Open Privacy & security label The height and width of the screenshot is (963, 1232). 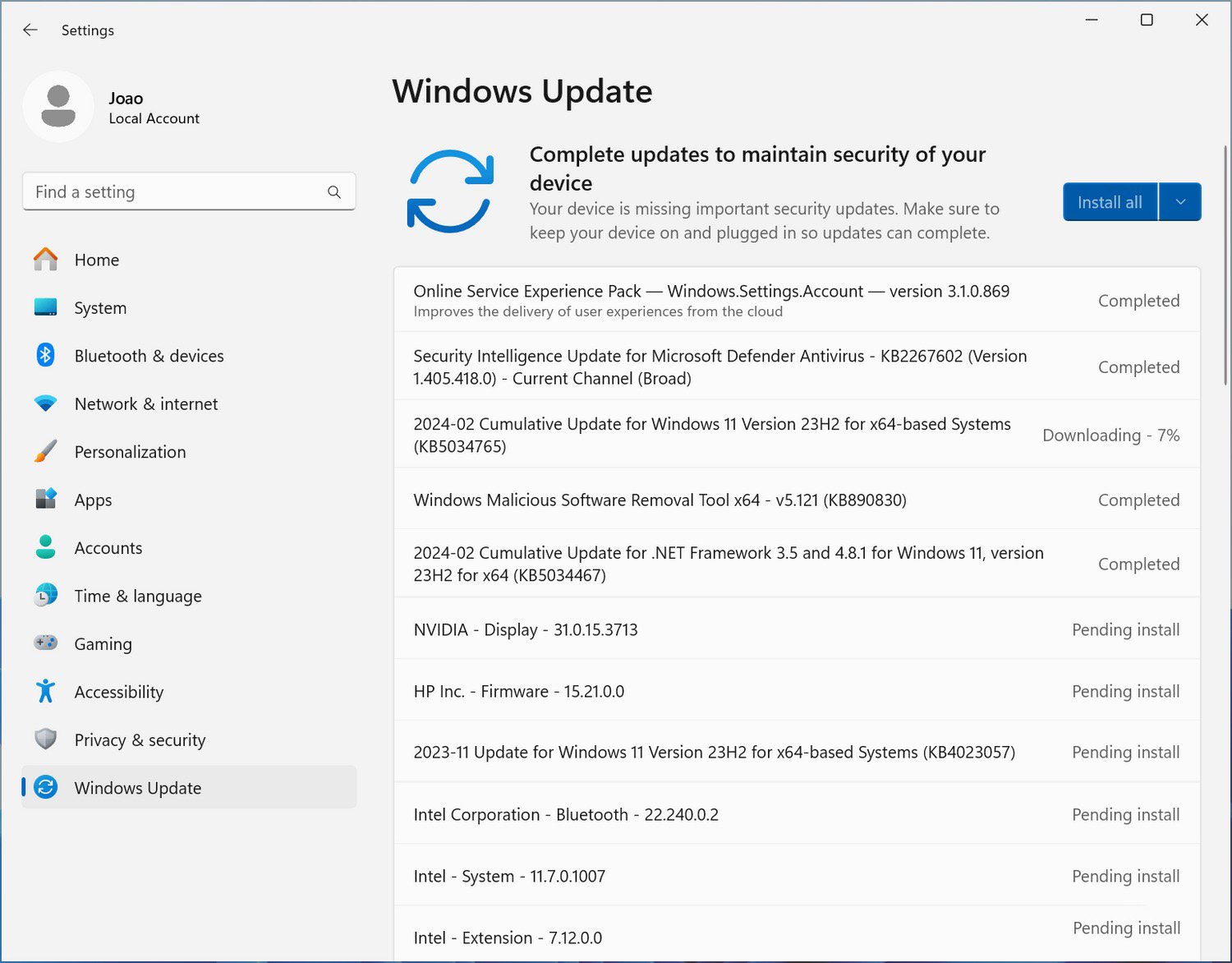(140, 740)
